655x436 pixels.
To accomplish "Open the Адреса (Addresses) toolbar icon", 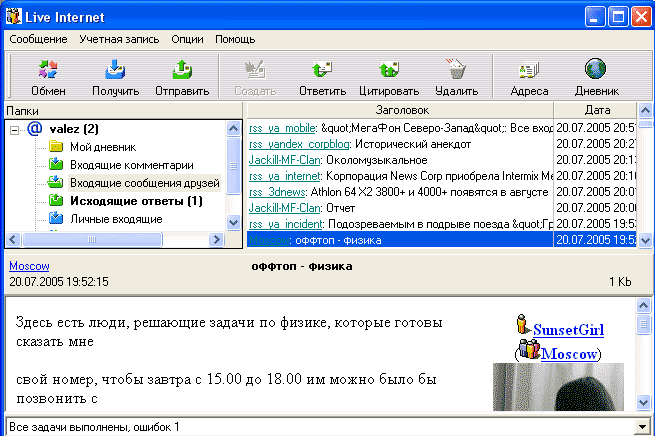I will (529, 71).
